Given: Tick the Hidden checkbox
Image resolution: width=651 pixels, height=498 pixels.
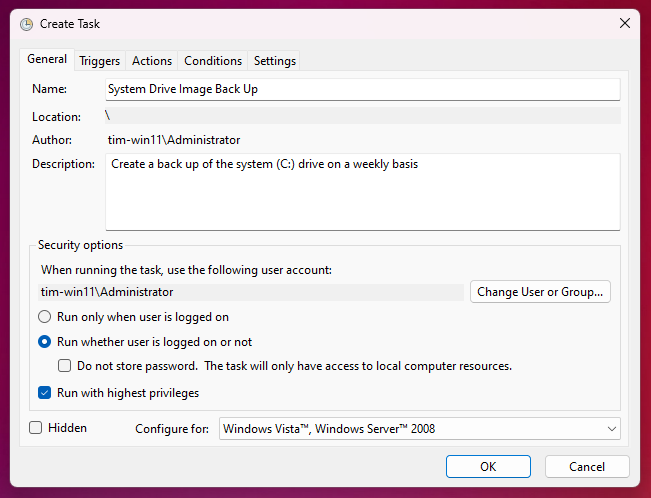Looking at the screenshot, I should [36, 428].
